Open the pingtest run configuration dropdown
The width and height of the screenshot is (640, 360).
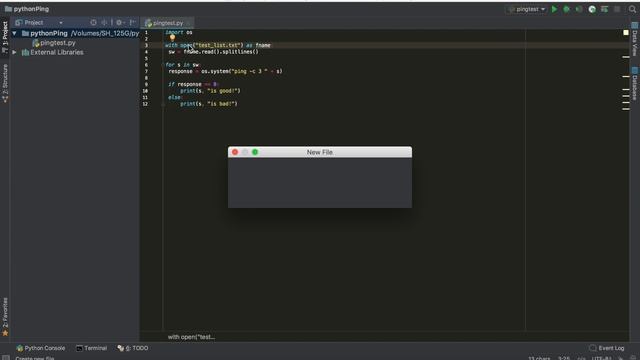(527, 9)
